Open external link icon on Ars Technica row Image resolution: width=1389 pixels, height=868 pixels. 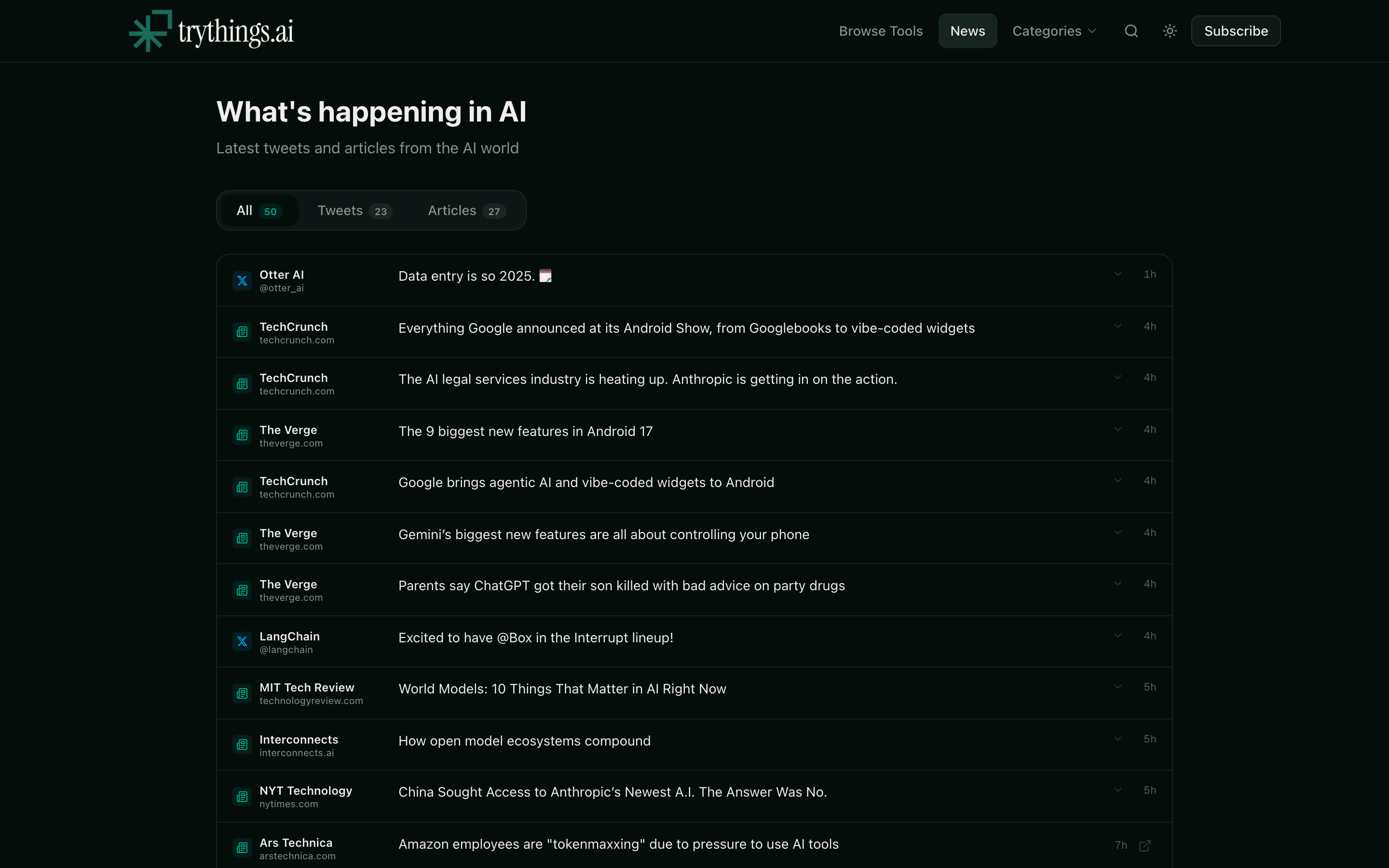(x=1144, y=846)
